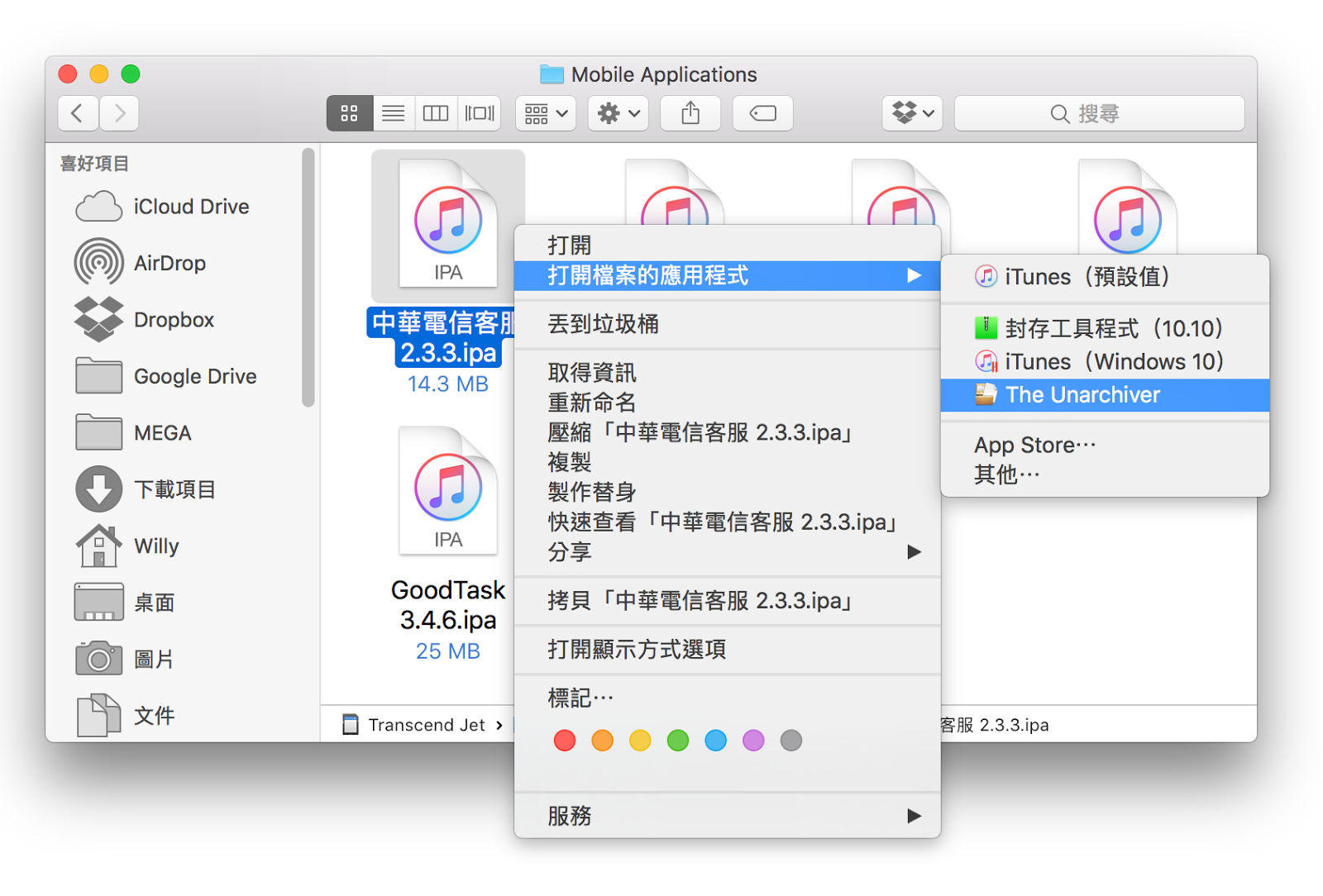This screenshot has height=896, width=1323.
Task: Choose 製作替身 in the context menu
Action: point(727,492)
